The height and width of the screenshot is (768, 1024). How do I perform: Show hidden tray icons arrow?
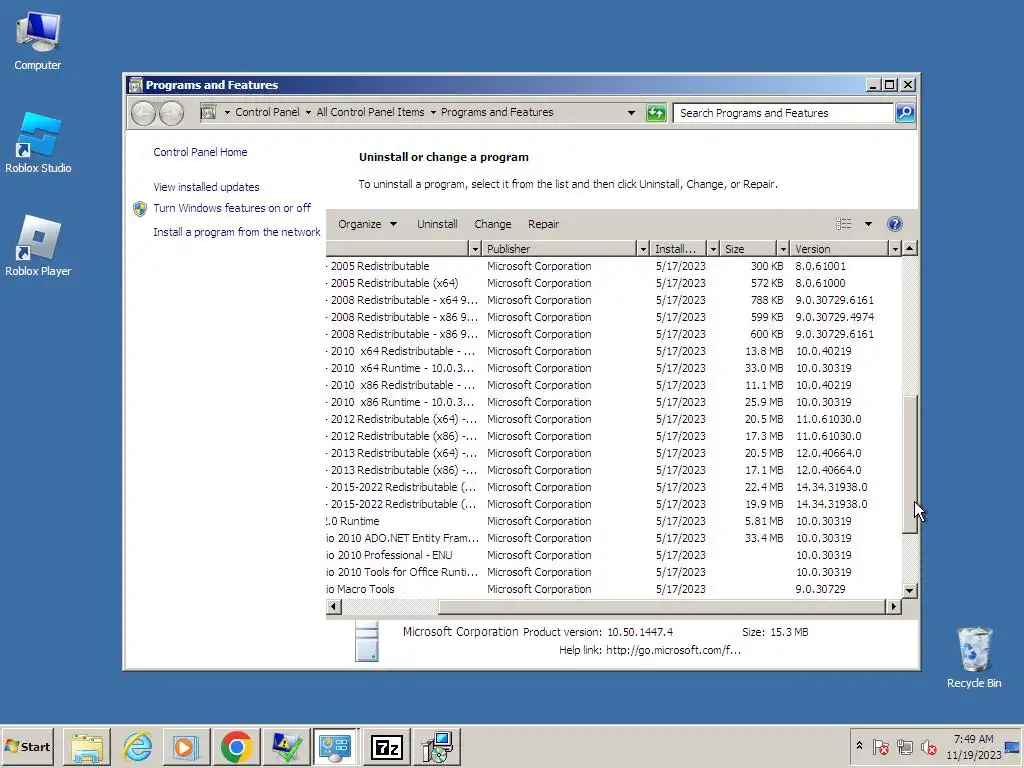(x=859, y=746)
